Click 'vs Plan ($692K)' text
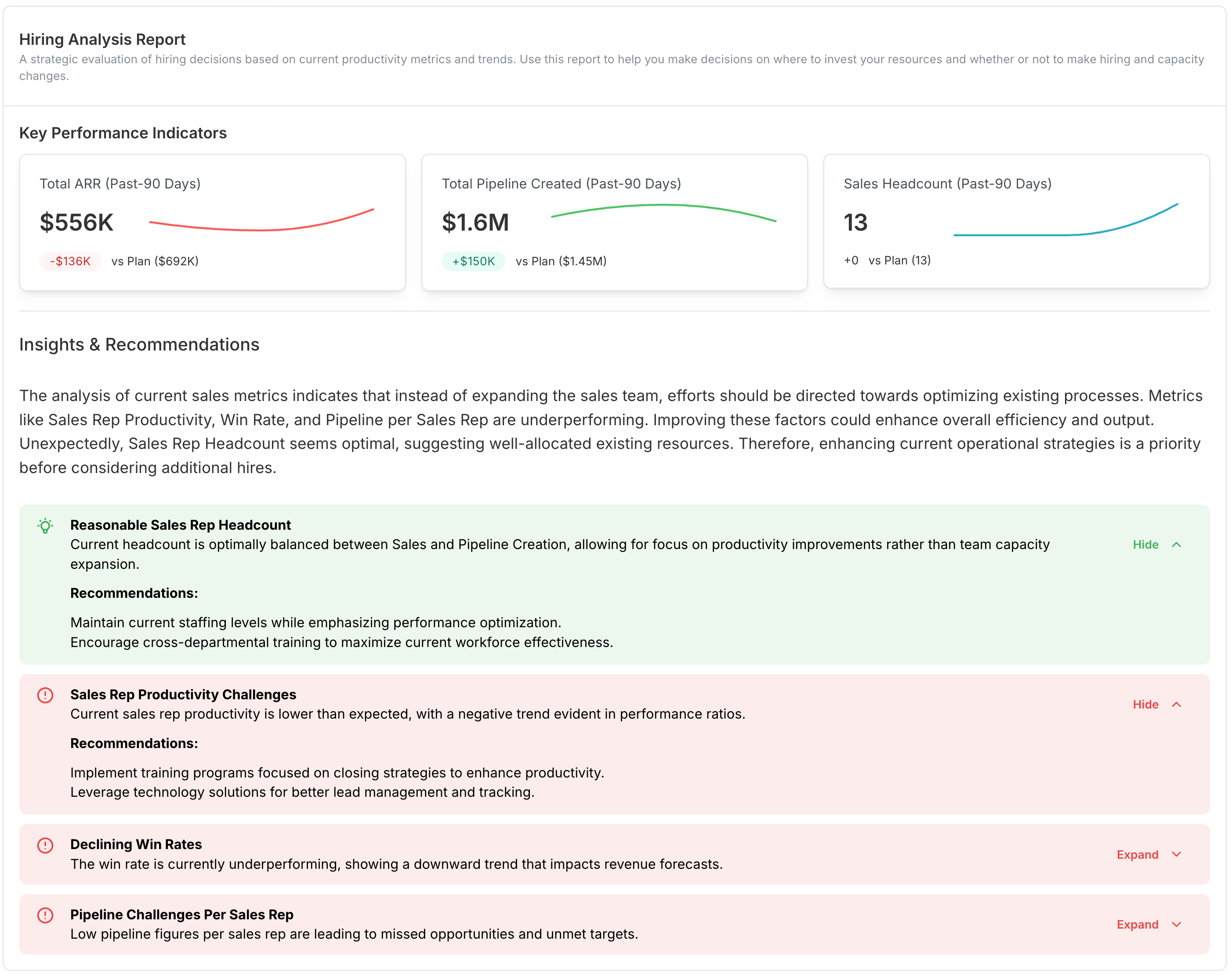1232x976 pixels. (x=155, y=261)
